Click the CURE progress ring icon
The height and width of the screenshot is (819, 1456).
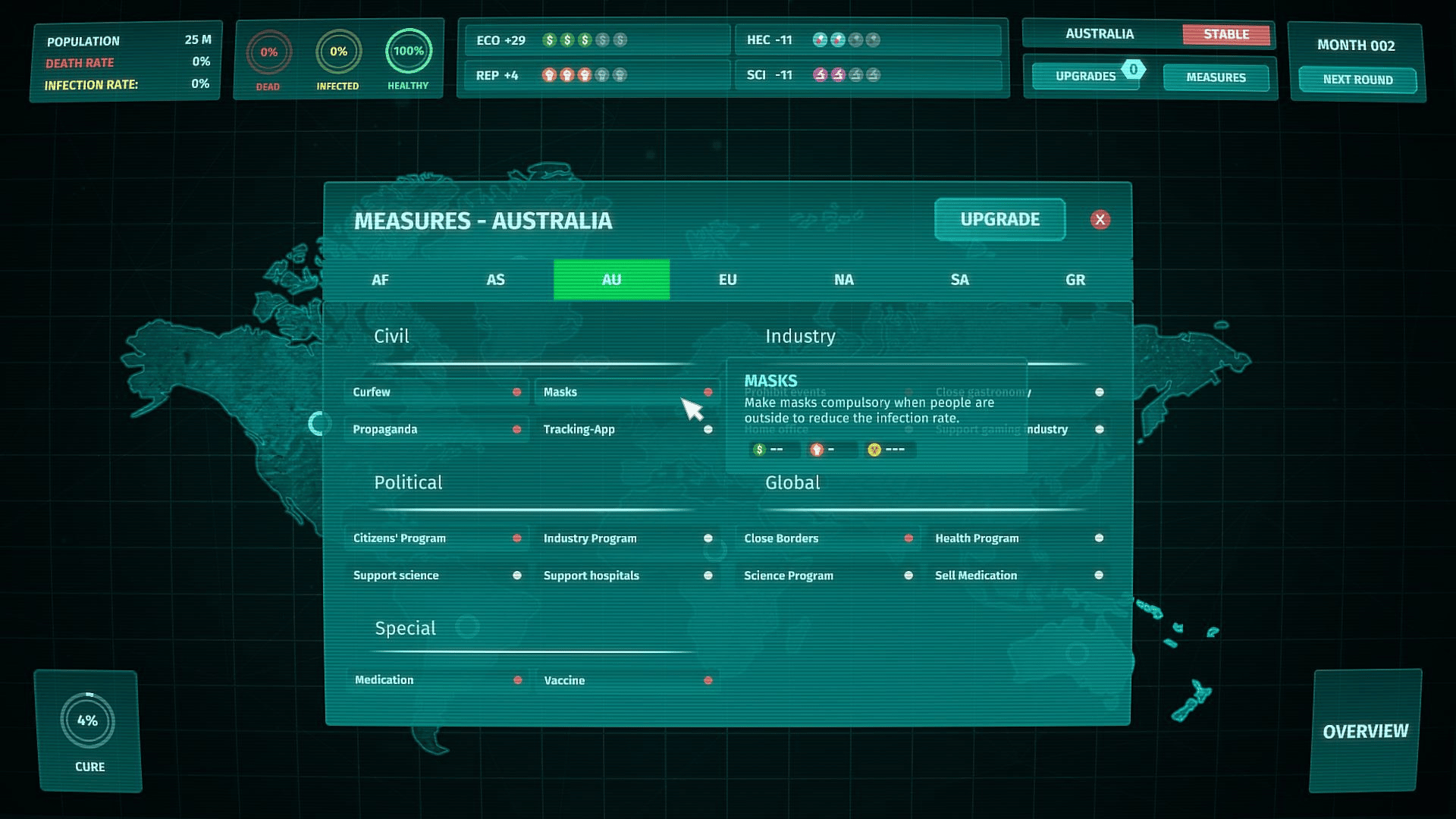pyautogui.click(x=88, y=720)
